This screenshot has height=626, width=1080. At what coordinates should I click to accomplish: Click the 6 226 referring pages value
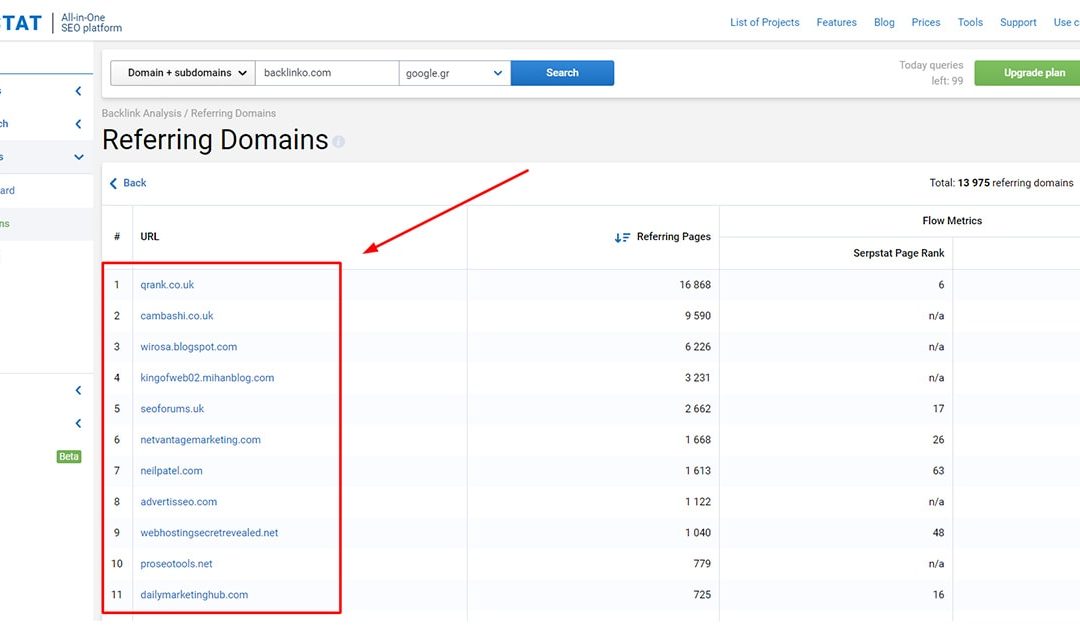698,347
